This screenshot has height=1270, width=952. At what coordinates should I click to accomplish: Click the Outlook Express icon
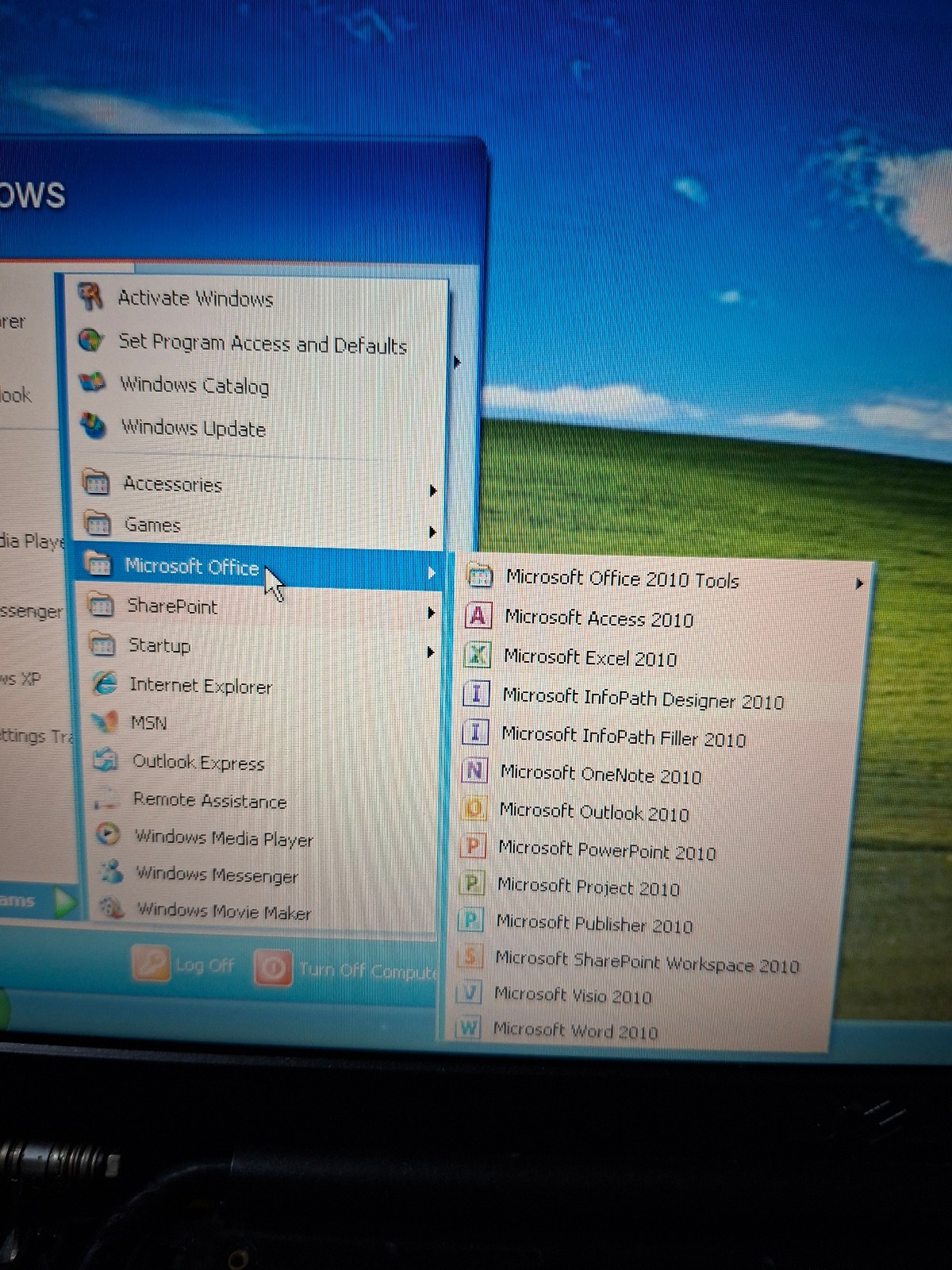(x=106, y=760)
